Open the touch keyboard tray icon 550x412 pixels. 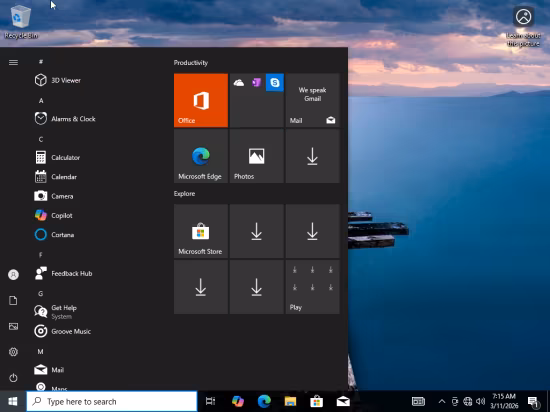418,401
